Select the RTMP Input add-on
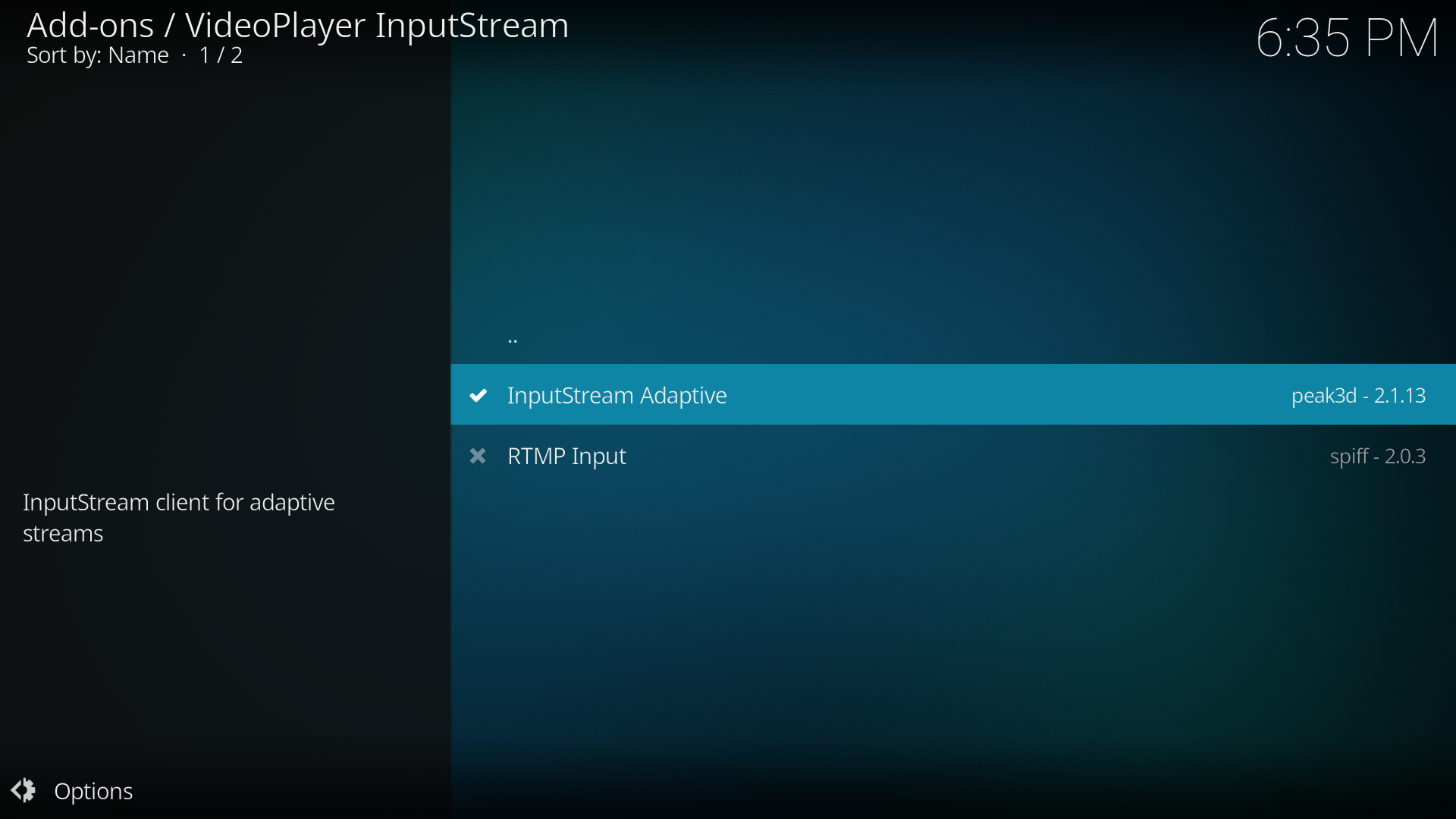The height and width of the screenshot is (819, 1456). [953, 456]
